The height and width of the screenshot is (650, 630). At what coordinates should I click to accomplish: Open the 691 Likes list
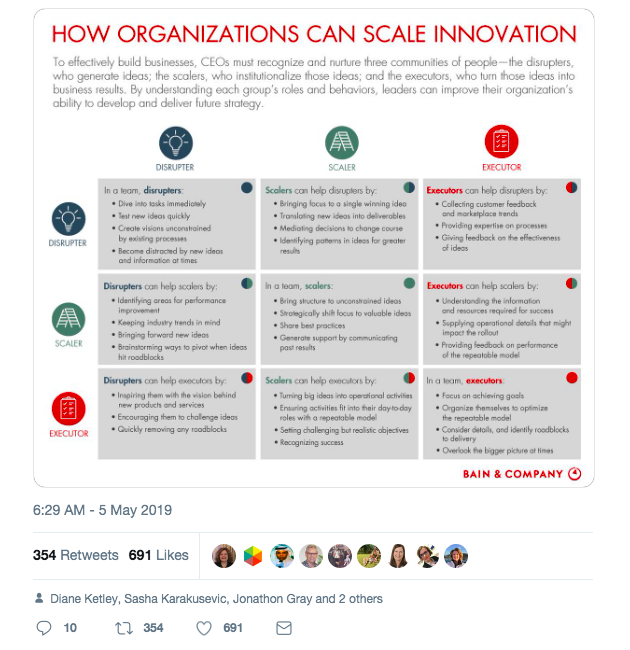[158, 555]
